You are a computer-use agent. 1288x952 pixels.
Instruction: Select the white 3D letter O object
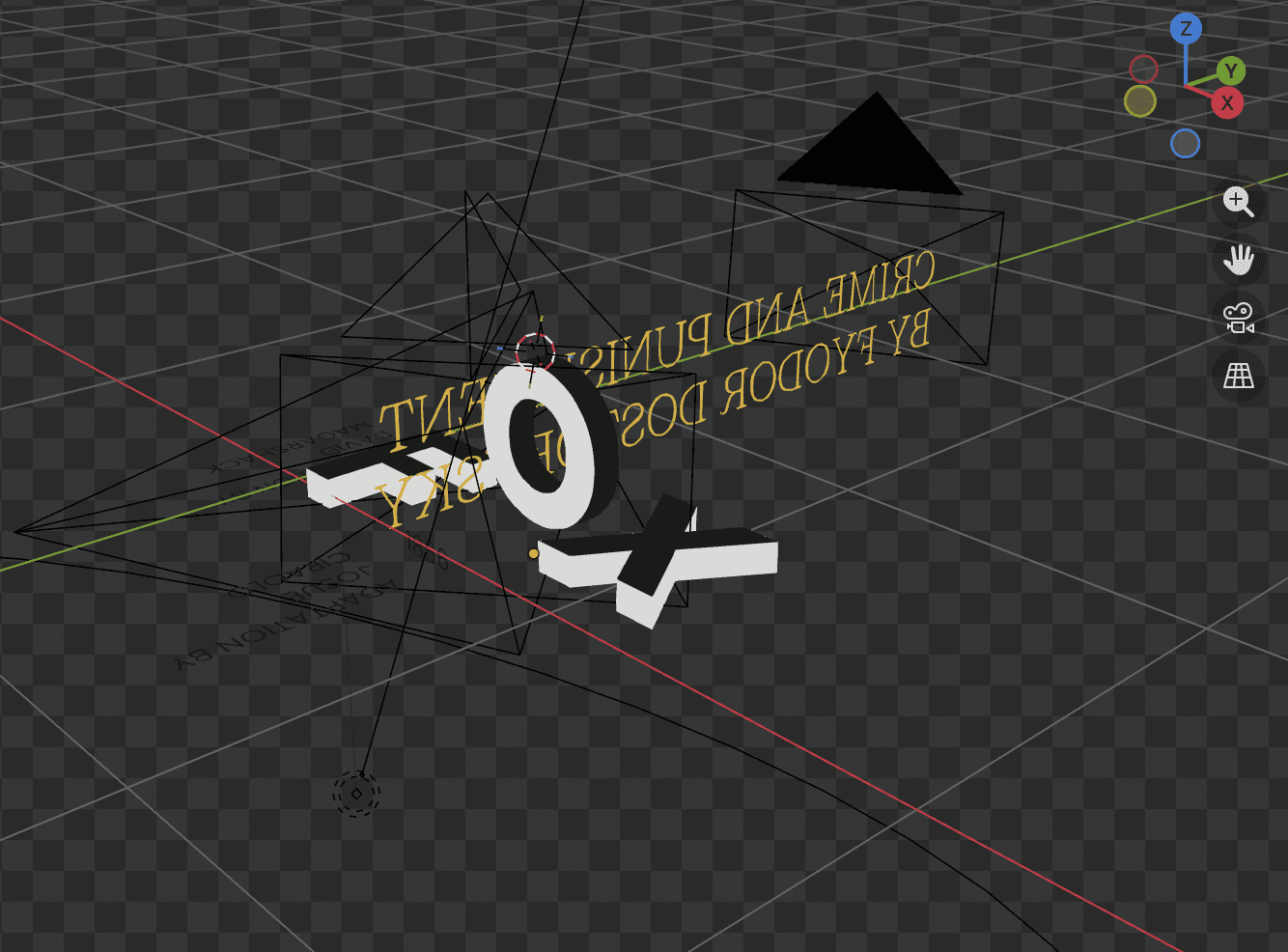[x=550, y=447]
